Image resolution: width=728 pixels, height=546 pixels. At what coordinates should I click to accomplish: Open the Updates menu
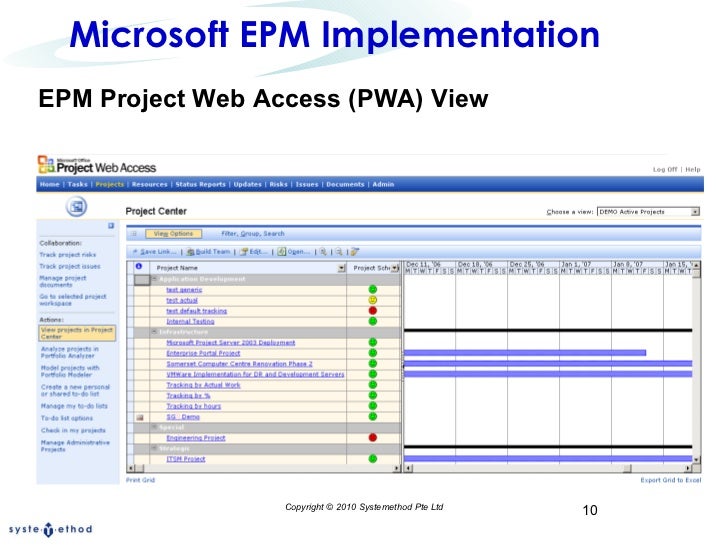pyautogui.click(x=247, y=184)
